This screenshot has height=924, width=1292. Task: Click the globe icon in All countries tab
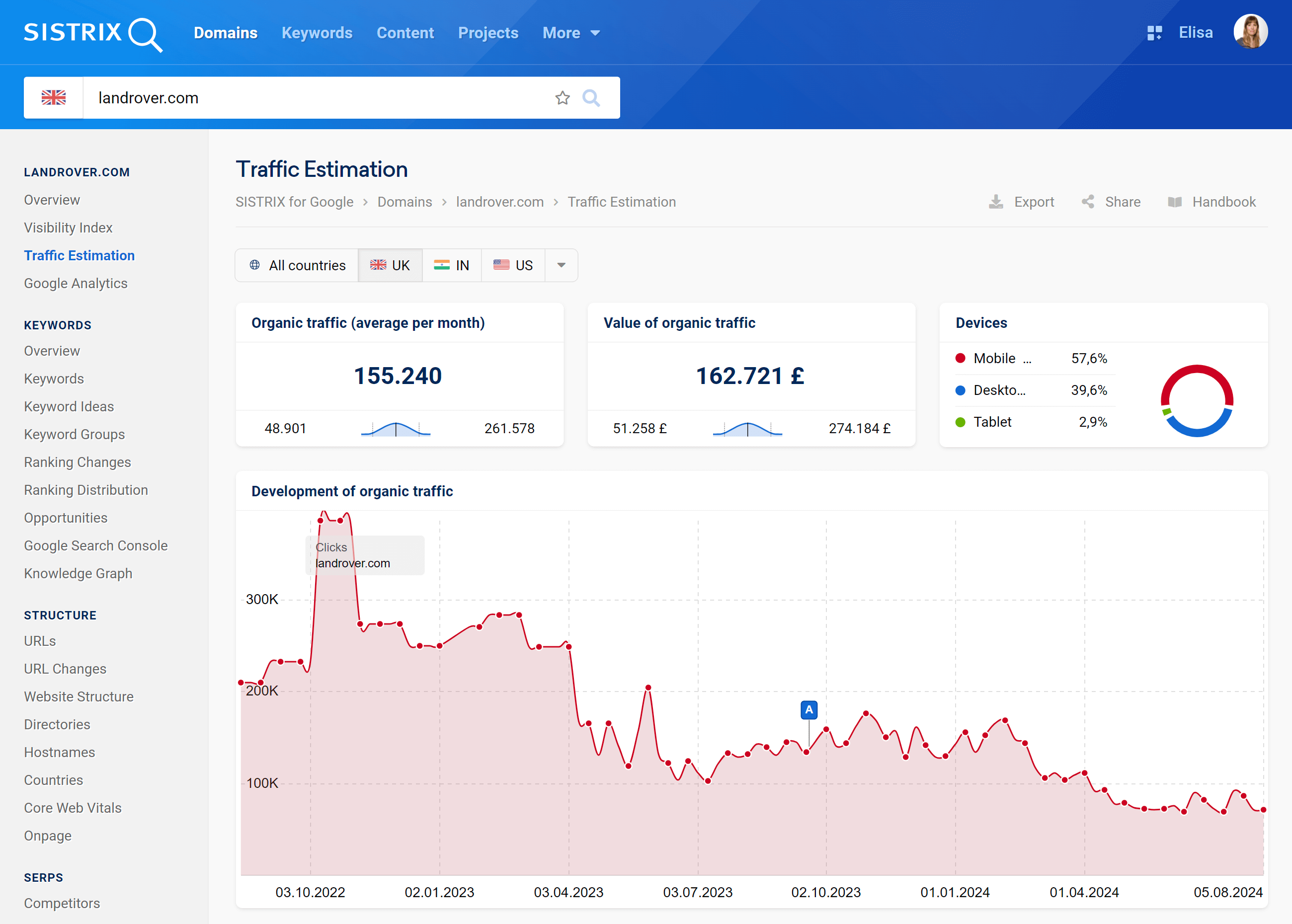point(254,265)
